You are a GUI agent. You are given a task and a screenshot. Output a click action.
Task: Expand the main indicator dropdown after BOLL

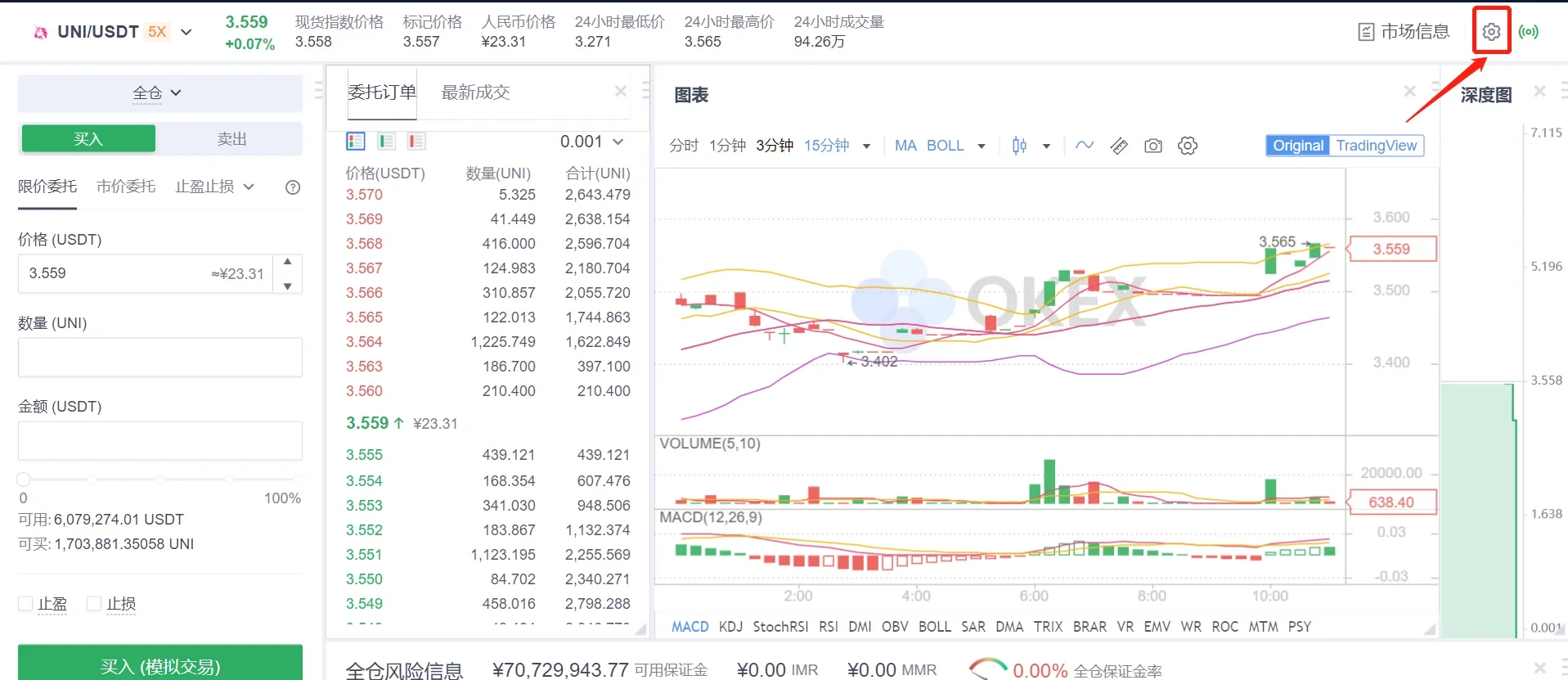pos(982,146)
